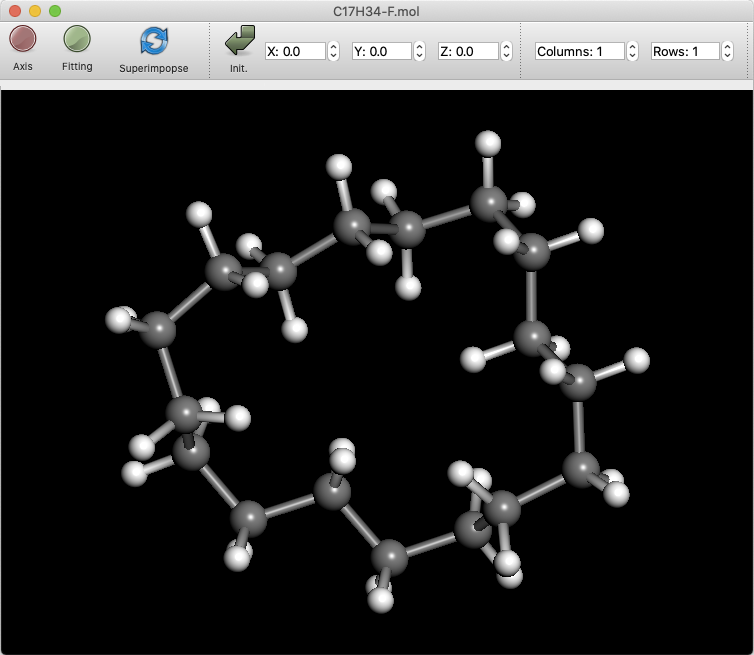Click the Columns stepper arrows
Viewport: 754px width, 655px height.
[x=632, y=51]
